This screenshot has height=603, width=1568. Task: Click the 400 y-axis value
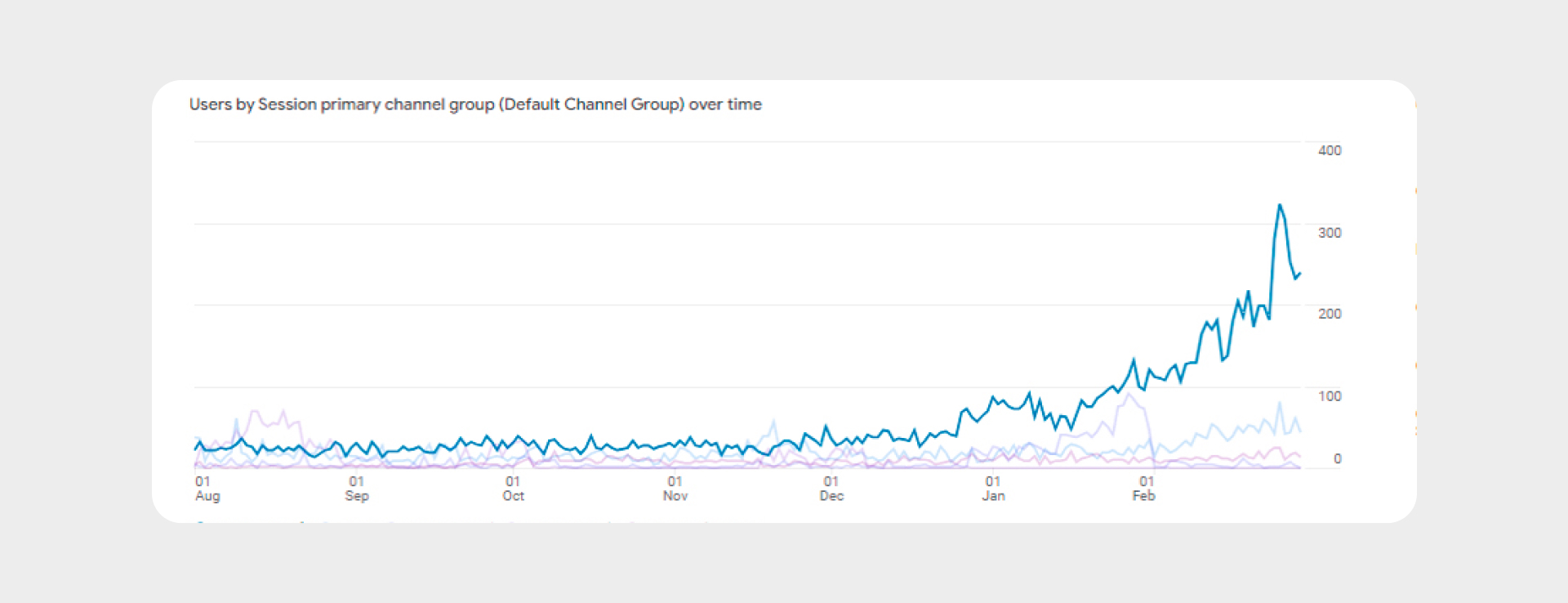click(1330, 150)
